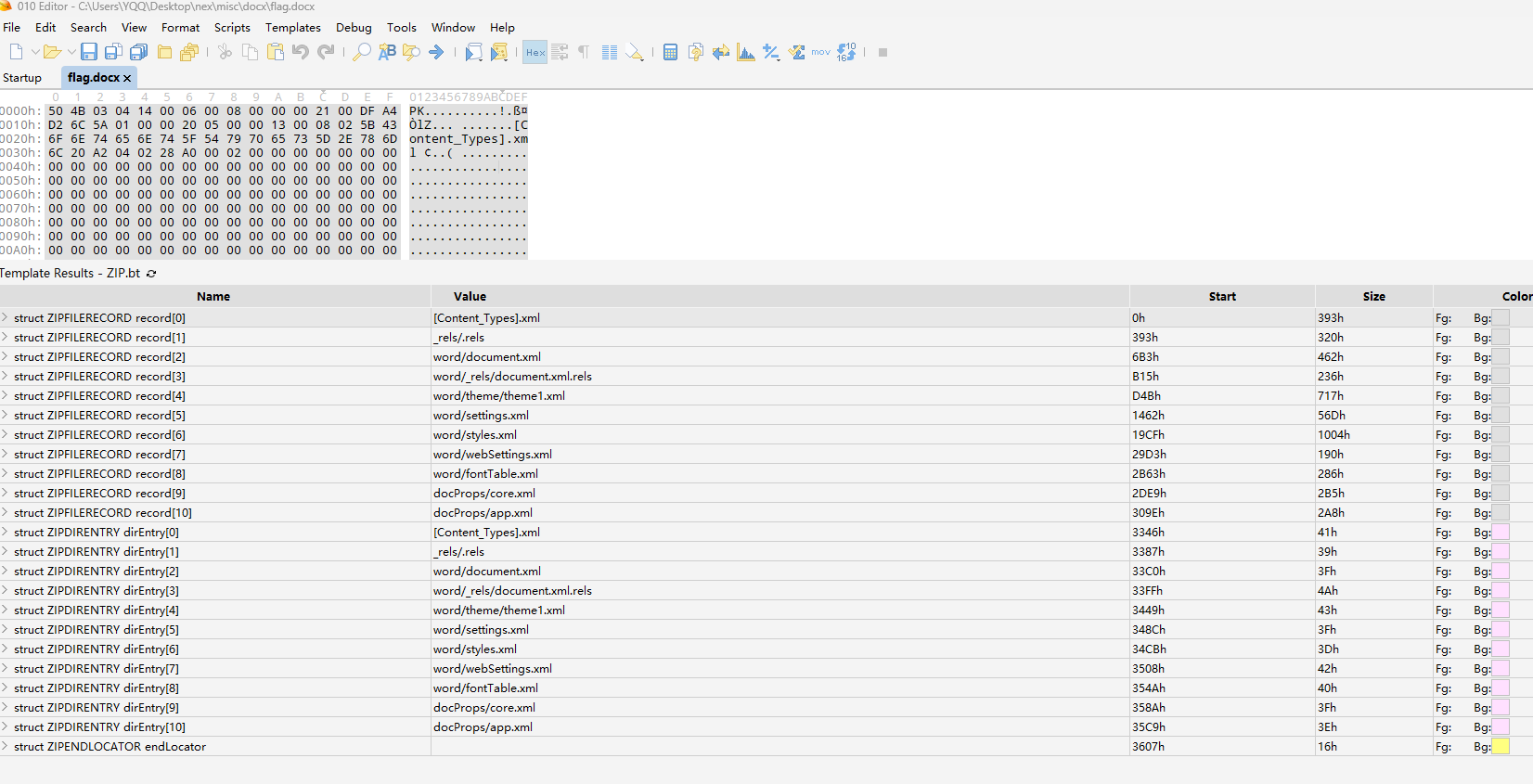
Task: Click the Start column header
Action: 1221,297
